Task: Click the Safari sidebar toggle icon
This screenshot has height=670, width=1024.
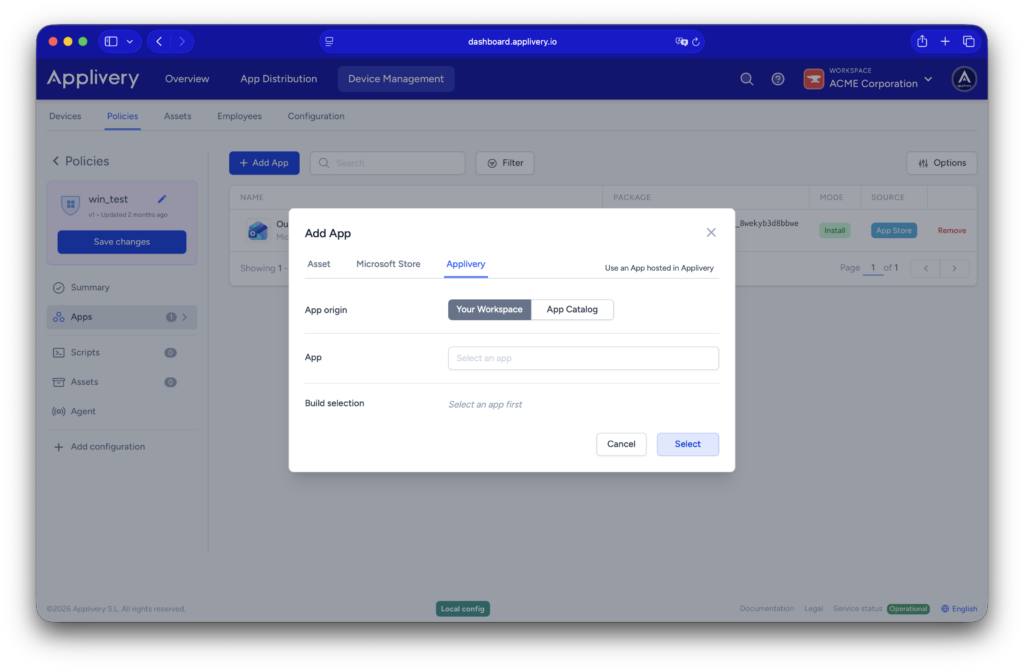Action: coord(111,41)
